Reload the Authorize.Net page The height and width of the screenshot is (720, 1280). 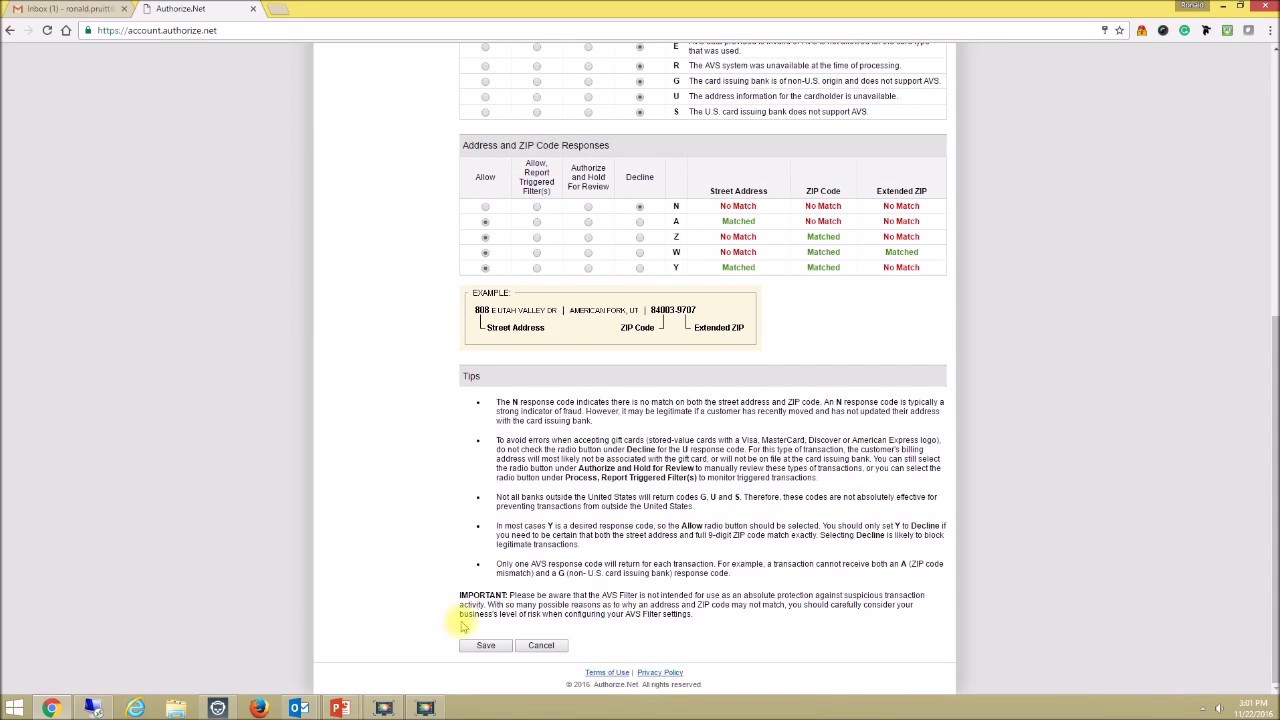point(47,30)
